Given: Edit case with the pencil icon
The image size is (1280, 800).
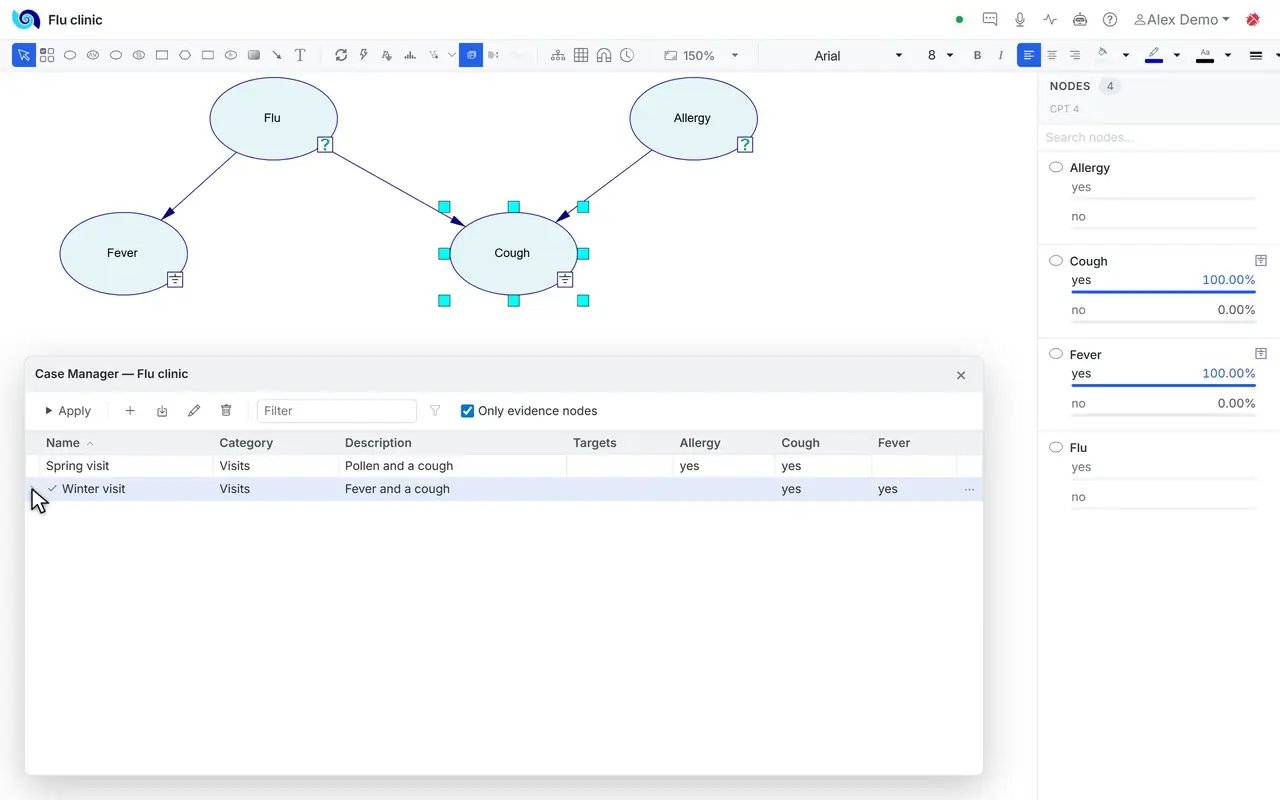Looking at the screenshot, I should click(x=194, y=411).
